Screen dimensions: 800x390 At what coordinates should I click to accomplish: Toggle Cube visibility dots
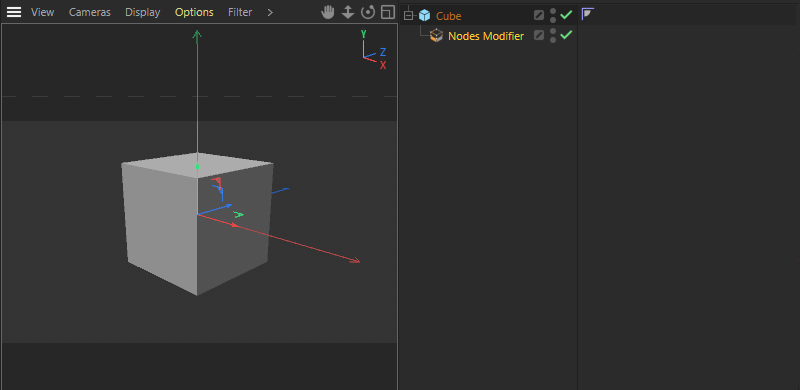(553, 15)
